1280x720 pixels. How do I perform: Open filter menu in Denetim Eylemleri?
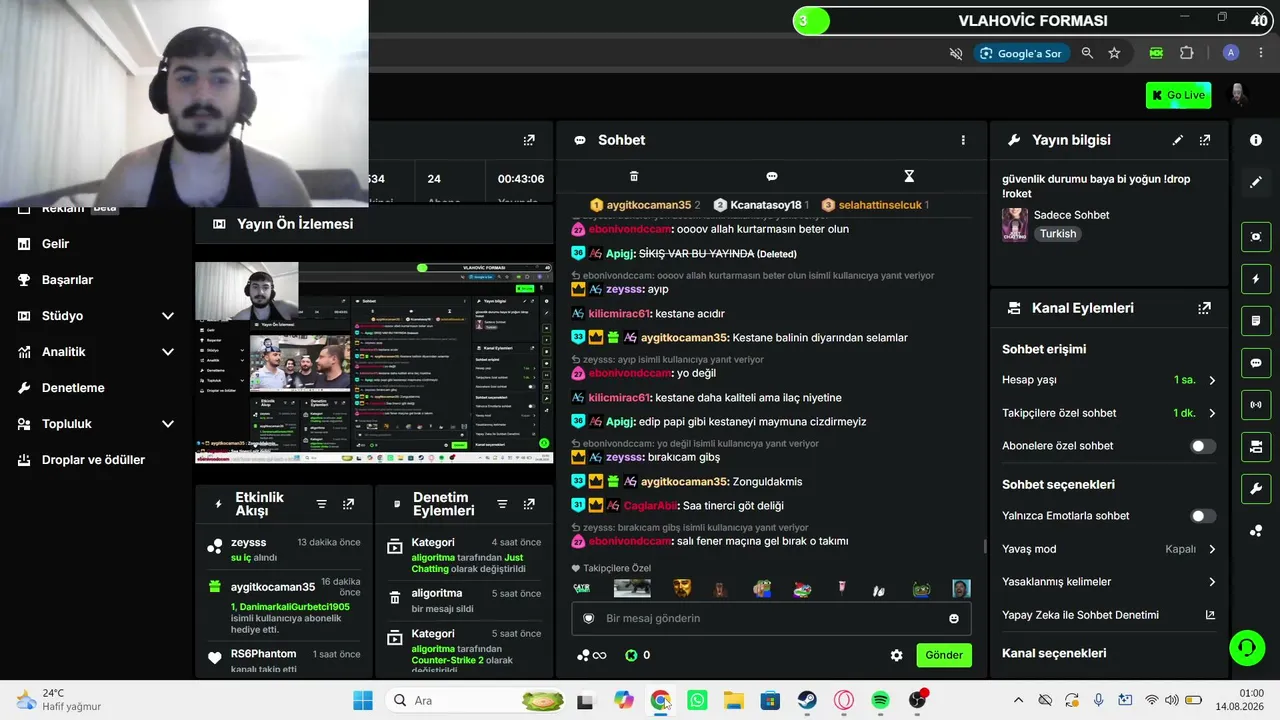(x=502, y=505)
